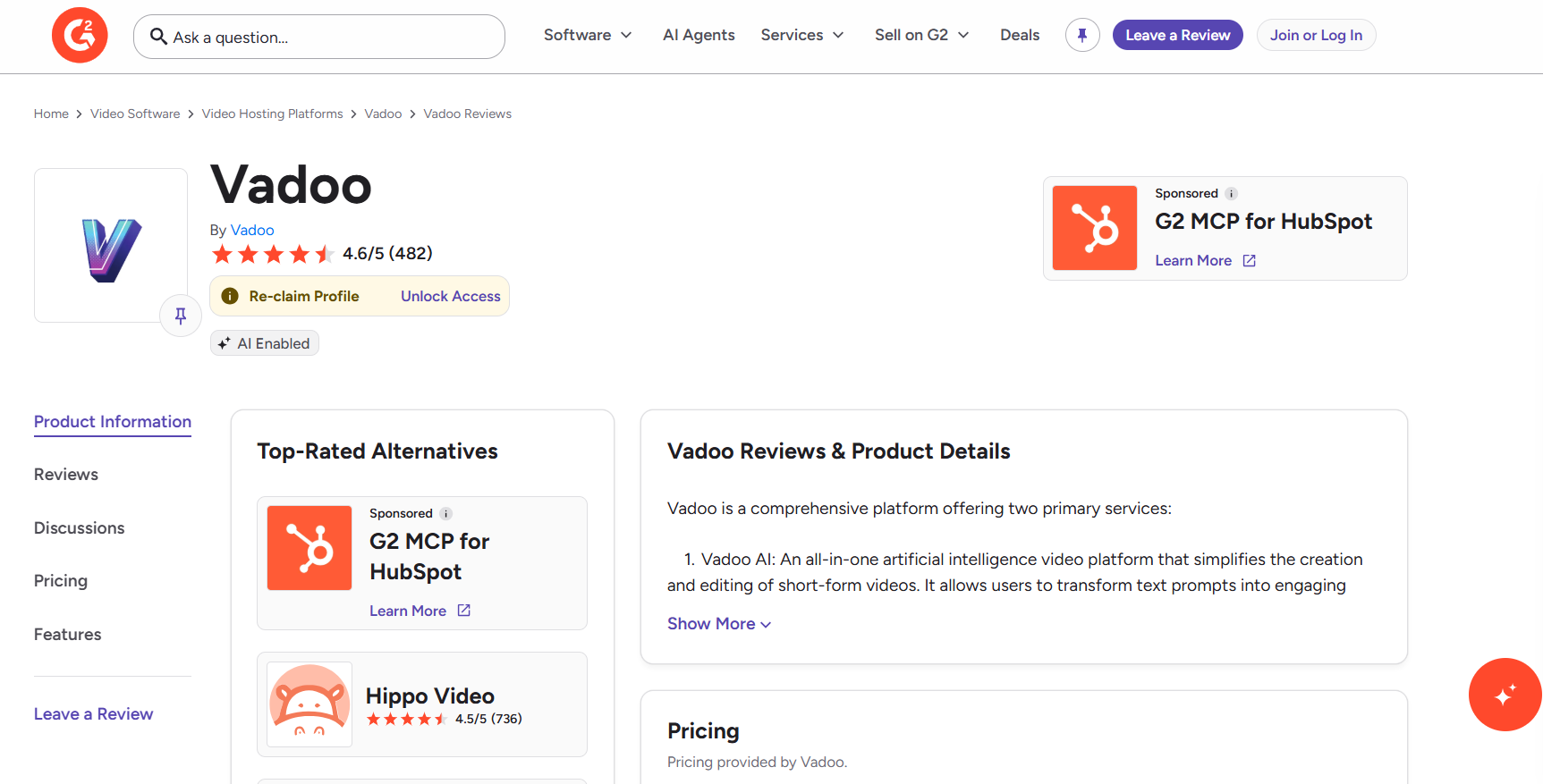Click the HubSpot logo in the top sponsored card
The width and height of the screenshot is (1543, 784).
tap(1095, 228)
